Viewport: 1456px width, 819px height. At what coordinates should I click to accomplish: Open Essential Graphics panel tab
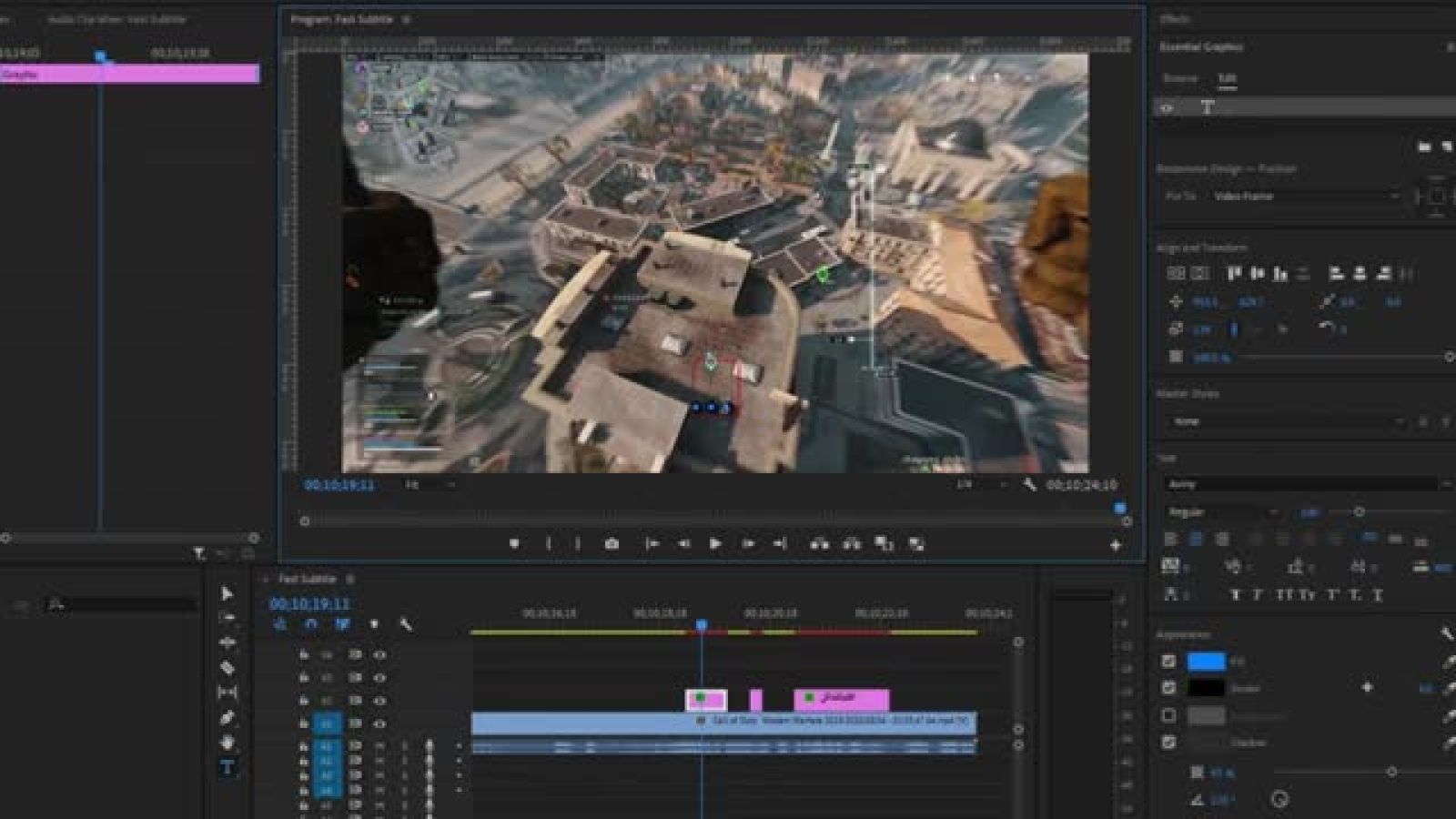pyautogui.click(x=1200, y=46)
